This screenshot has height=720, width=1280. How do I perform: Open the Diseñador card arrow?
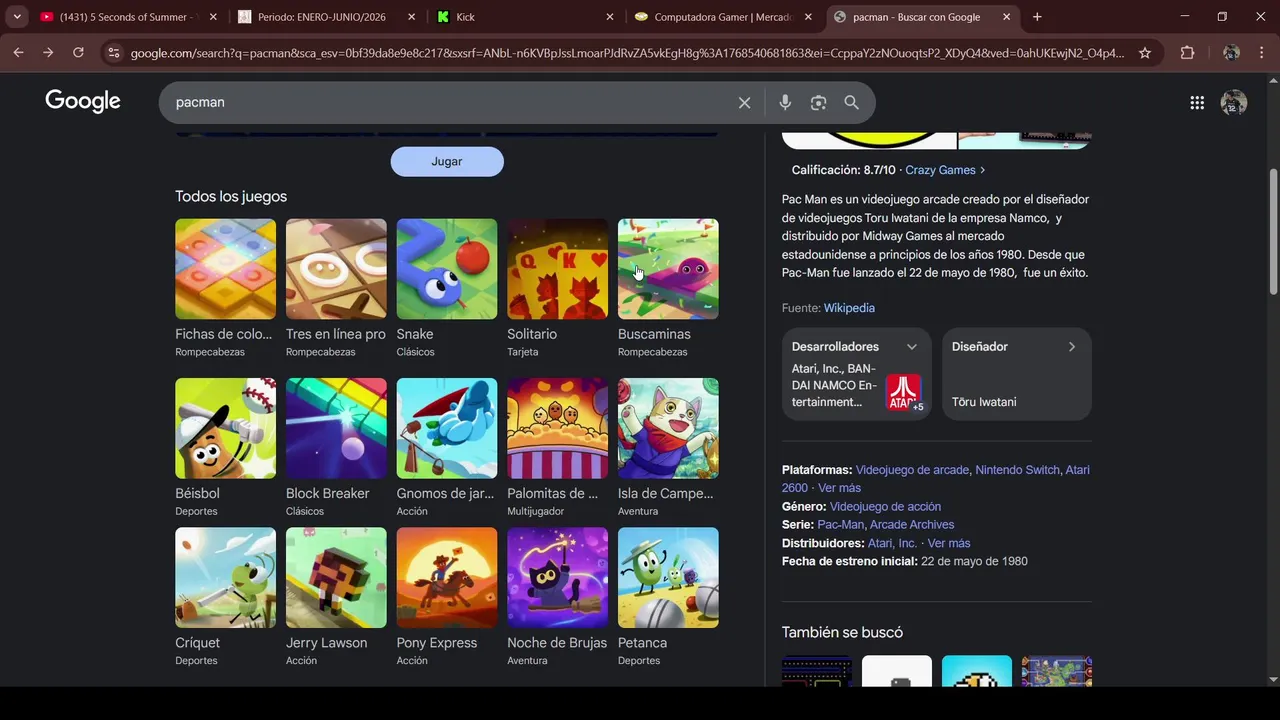pos(1071,347)
